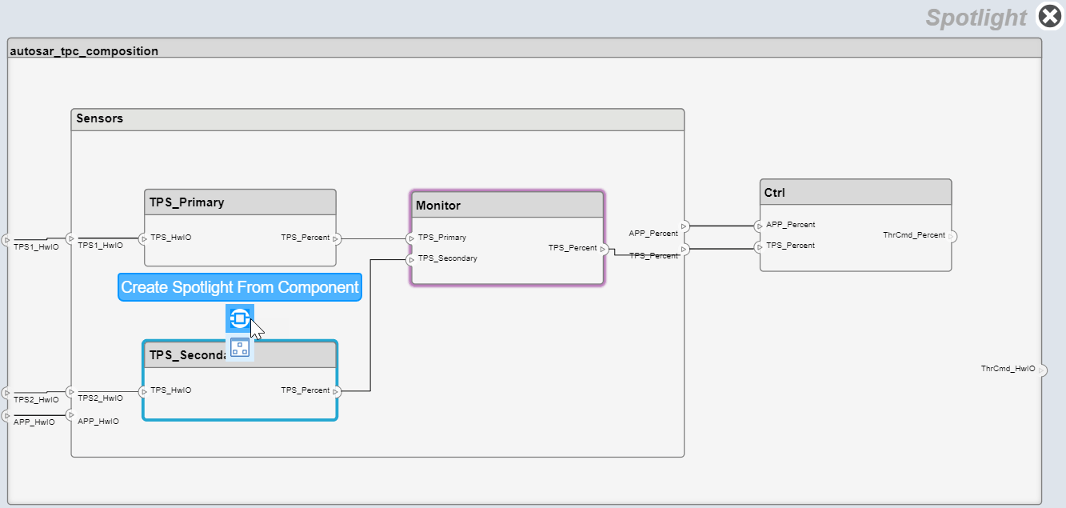The height and width of the screenshot is (508, 1066).
Task: Click the ThrCmd_HwIO output port
Action: click(x=1042, y=370)
